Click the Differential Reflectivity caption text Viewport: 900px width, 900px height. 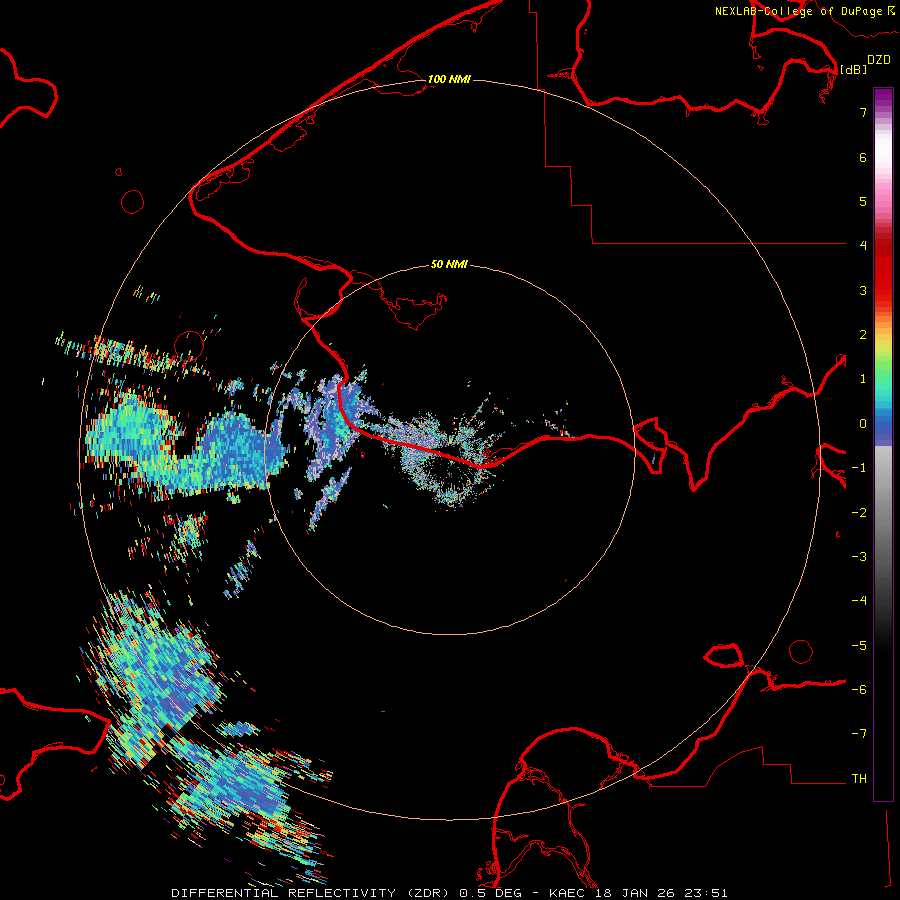(x=449, y=893)
